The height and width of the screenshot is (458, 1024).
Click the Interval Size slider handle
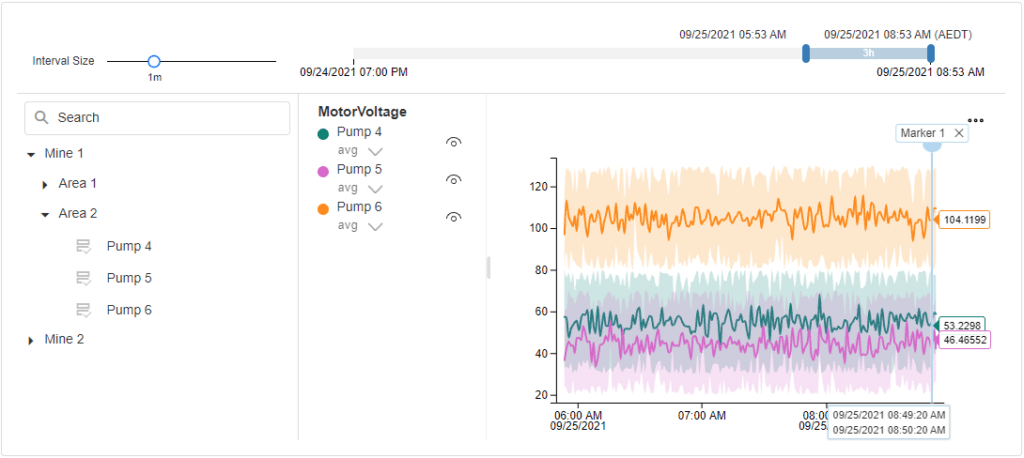tap(154, 61)
